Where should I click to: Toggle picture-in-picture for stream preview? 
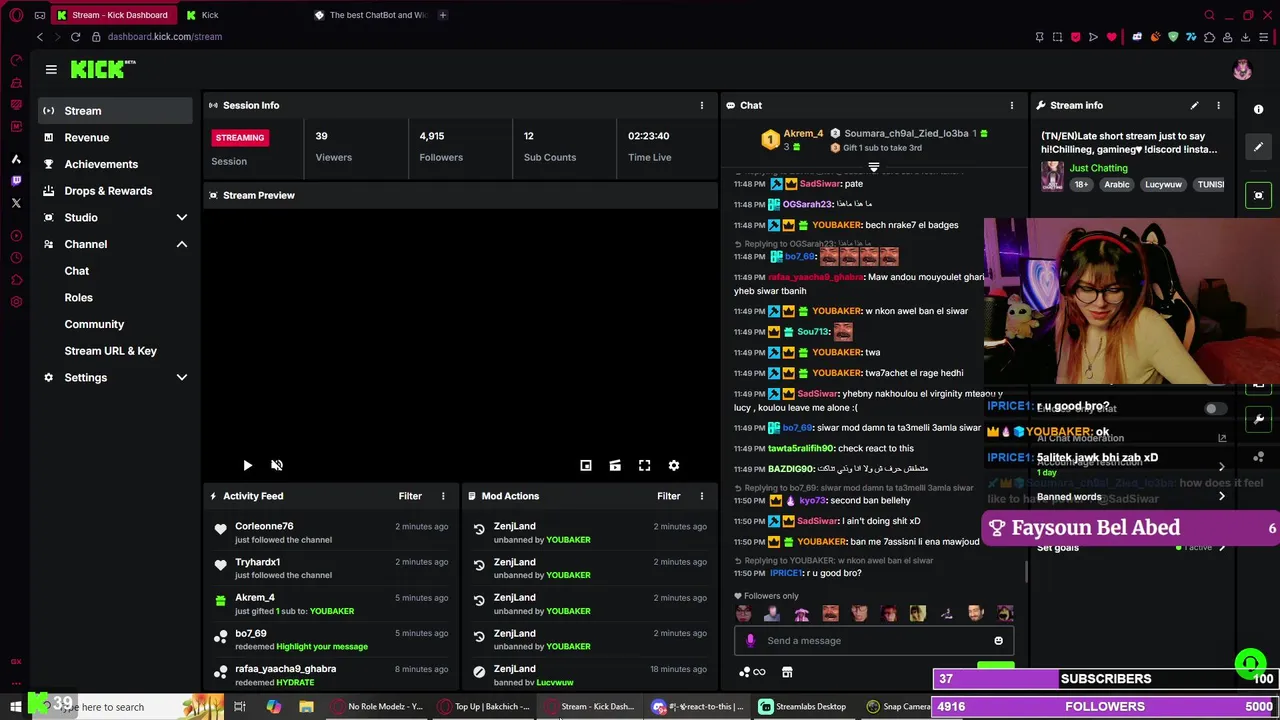point(586,465)
